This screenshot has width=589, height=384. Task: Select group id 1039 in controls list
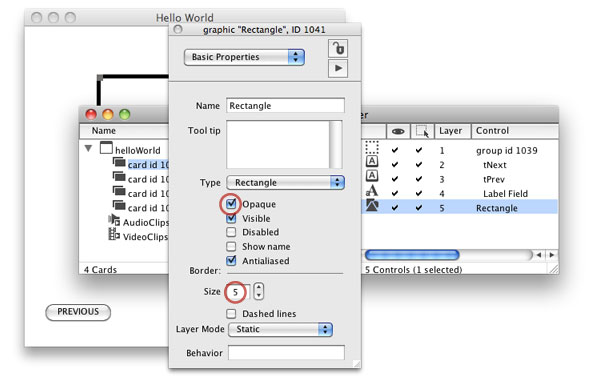(x=506, y=151)
